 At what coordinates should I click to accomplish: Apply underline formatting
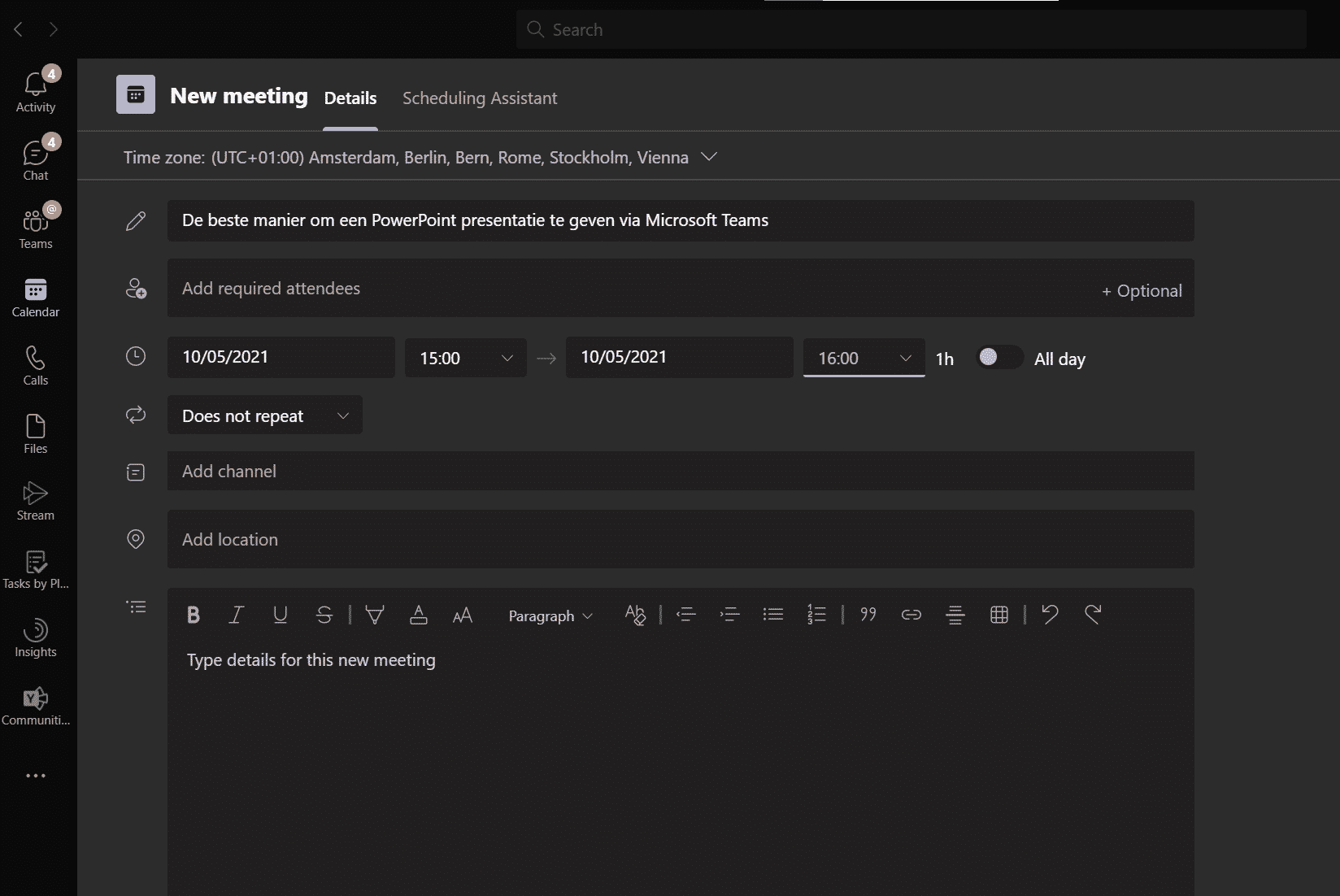point(281,615)
